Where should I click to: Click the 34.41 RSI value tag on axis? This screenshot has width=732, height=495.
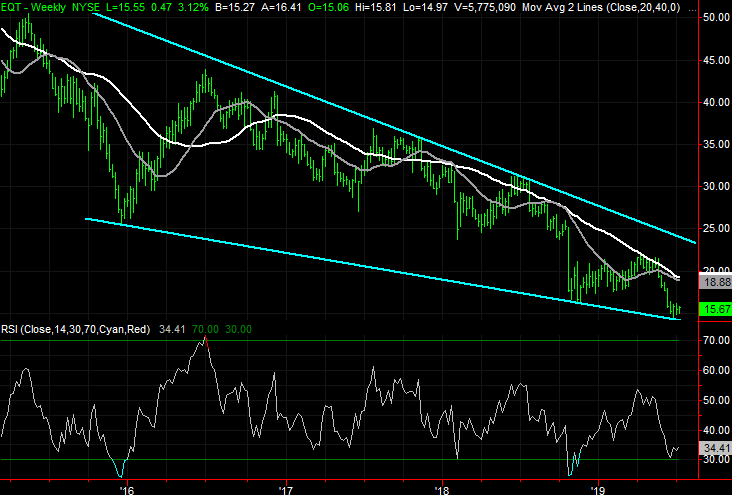coord(715,448)
